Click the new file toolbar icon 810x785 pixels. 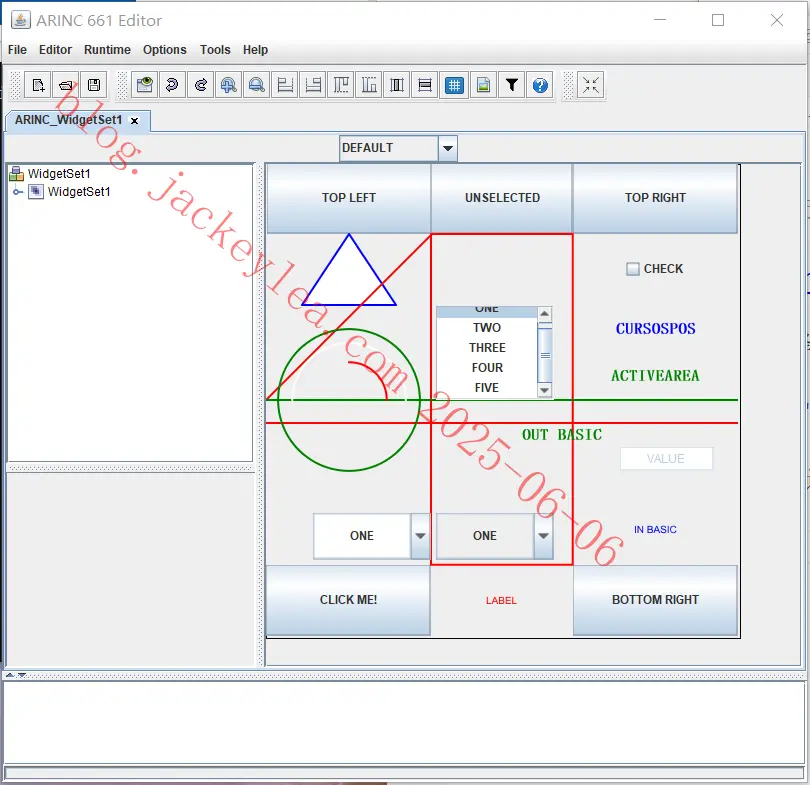pos(38,85)
